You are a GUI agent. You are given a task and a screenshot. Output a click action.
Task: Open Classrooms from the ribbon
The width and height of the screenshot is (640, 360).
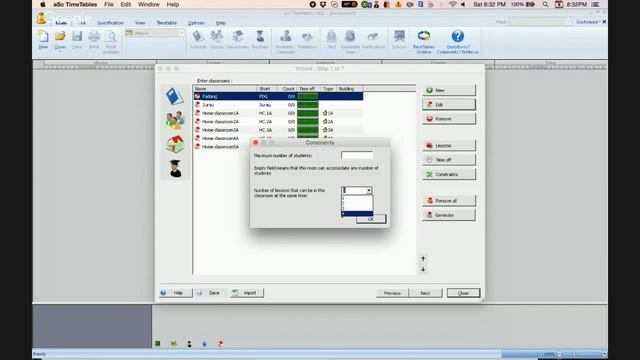click(238, 39)
